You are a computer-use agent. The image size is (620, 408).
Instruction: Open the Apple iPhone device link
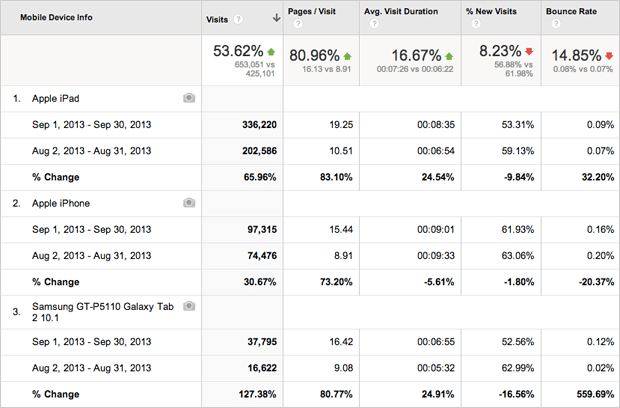click(62, 203)
